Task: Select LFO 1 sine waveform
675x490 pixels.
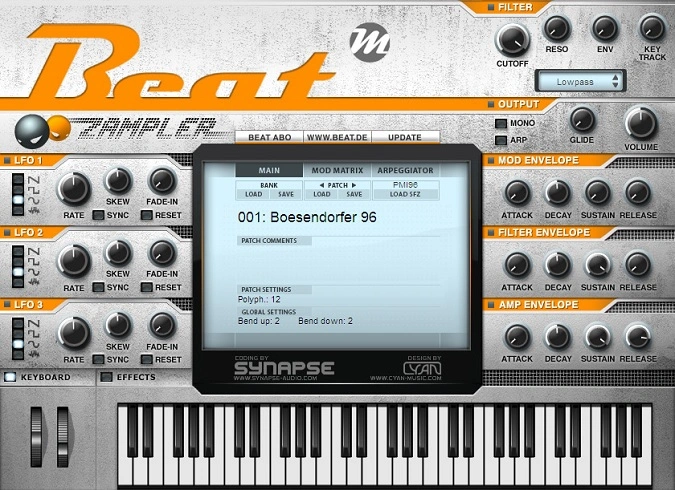Action: point(18,200)
